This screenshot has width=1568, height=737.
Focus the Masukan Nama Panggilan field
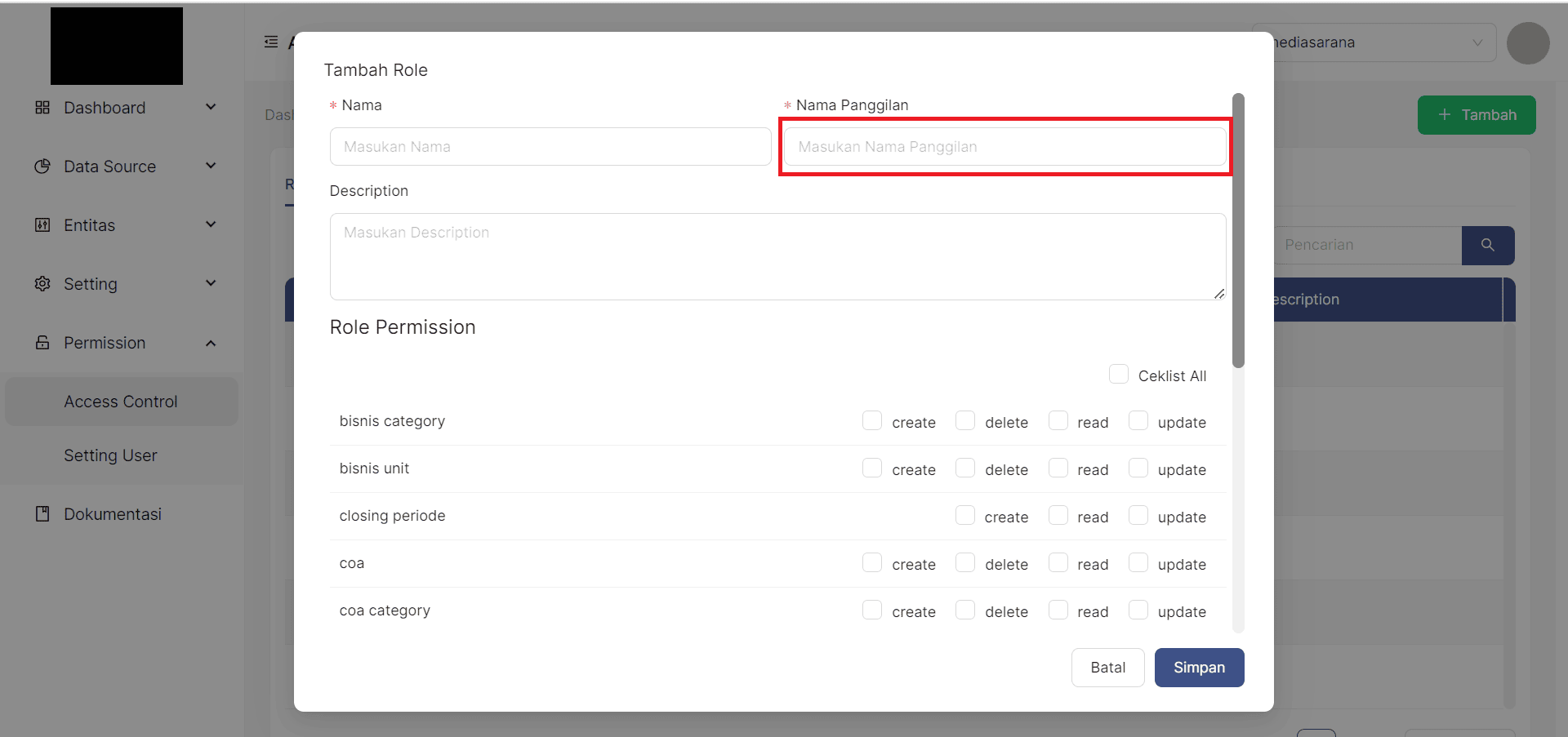(x=1004, y=147)
